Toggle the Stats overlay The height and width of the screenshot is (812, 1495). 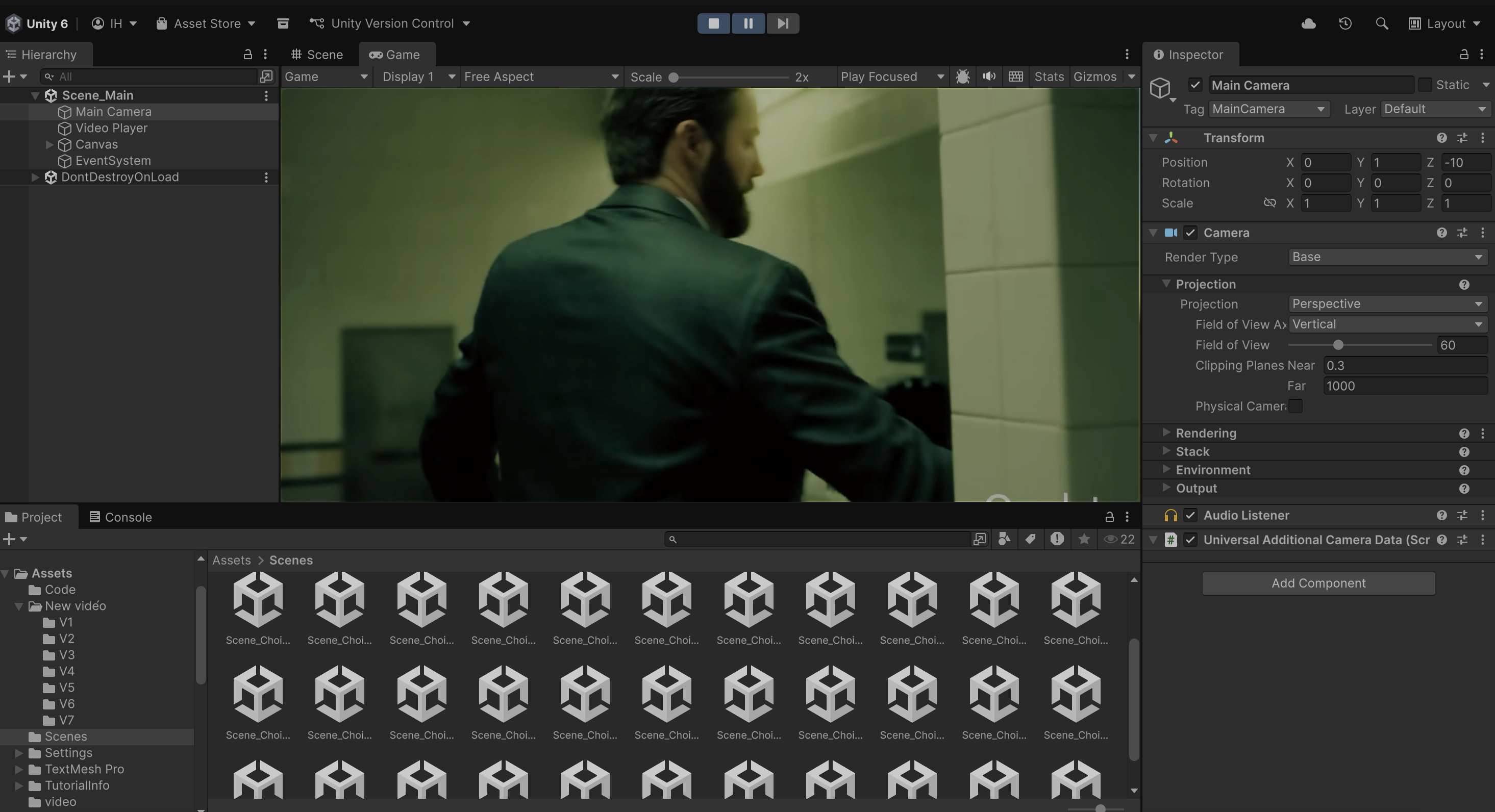point(1049,77)
